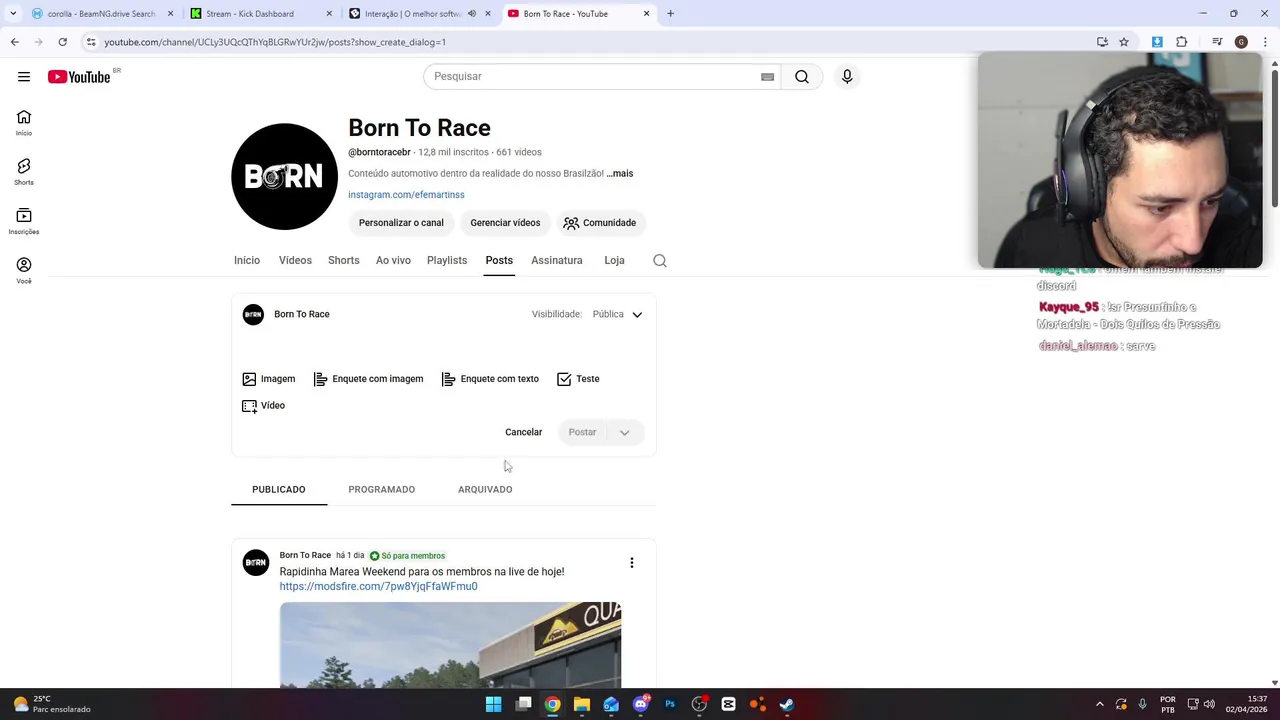
Task: Open instagram.com/efemartinss link
Action: [x=406, y=195]
